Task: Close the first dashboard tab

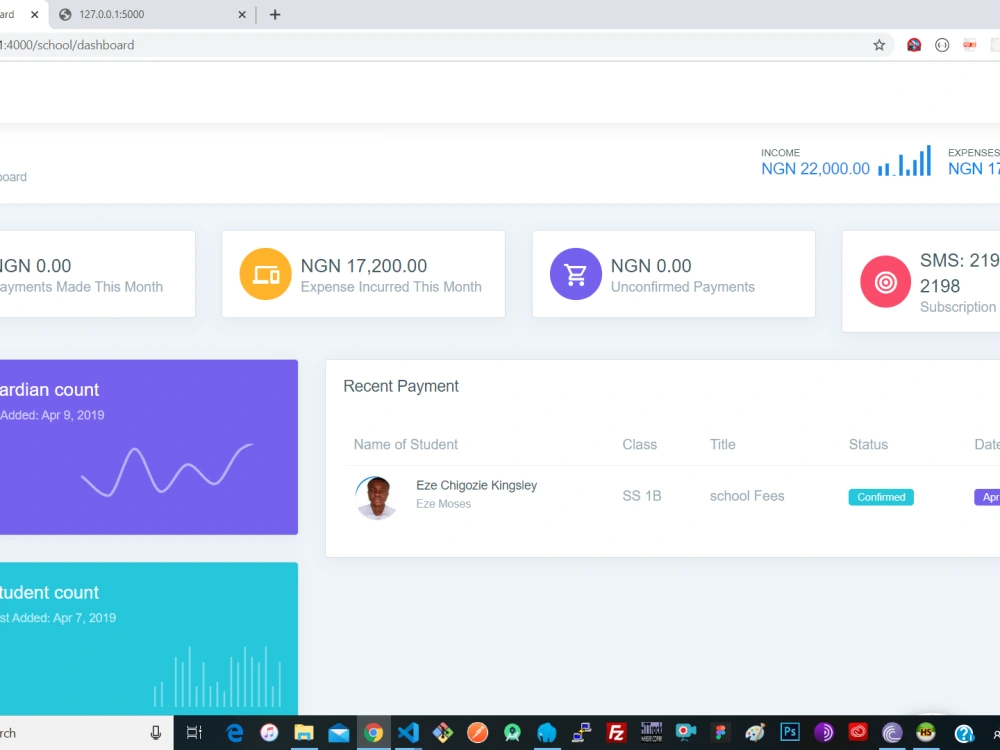Action: tap(34, 14)
